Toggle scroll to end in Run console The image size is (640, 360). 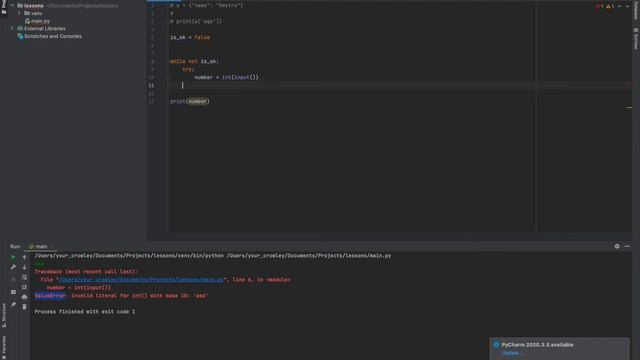24,287
